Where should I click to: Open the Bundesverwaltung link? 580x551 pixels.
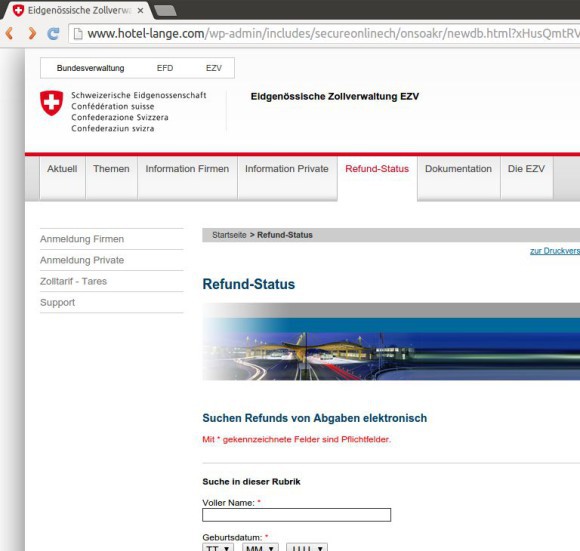tap(90, 68)
